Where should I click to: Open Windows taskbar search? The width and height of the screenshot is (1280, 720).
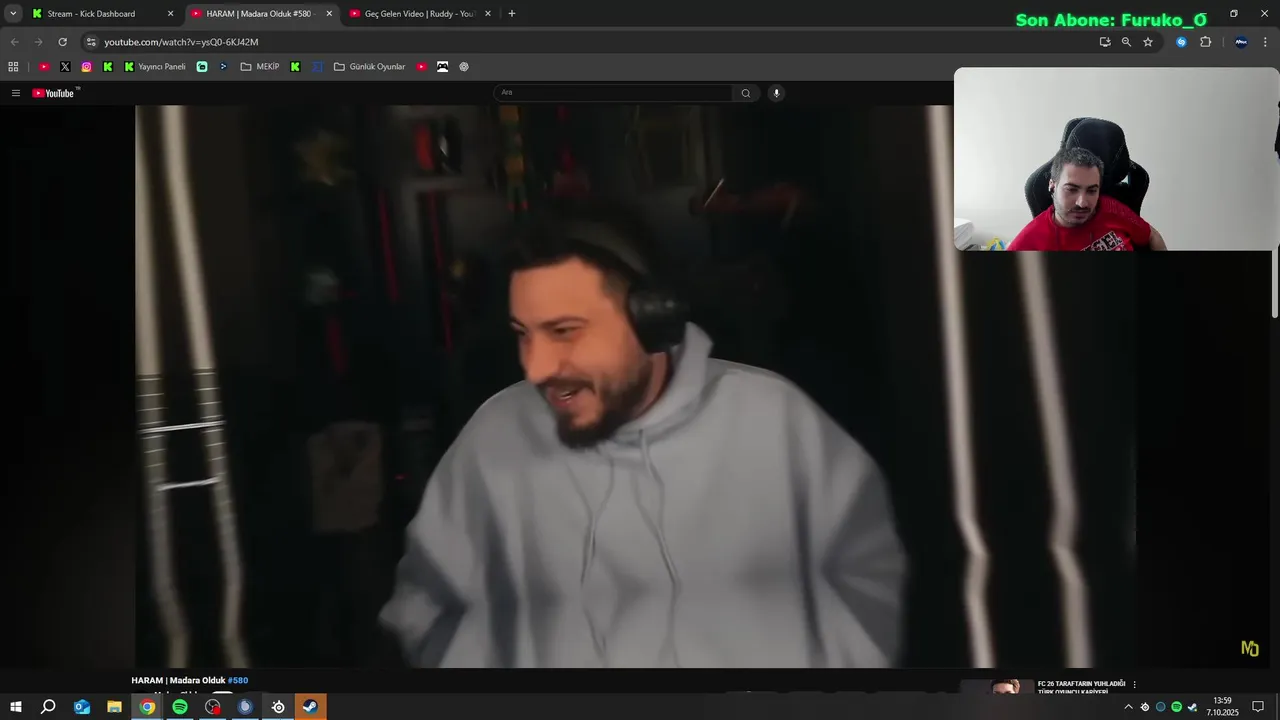pyautogui.click(x=48, y=707)
